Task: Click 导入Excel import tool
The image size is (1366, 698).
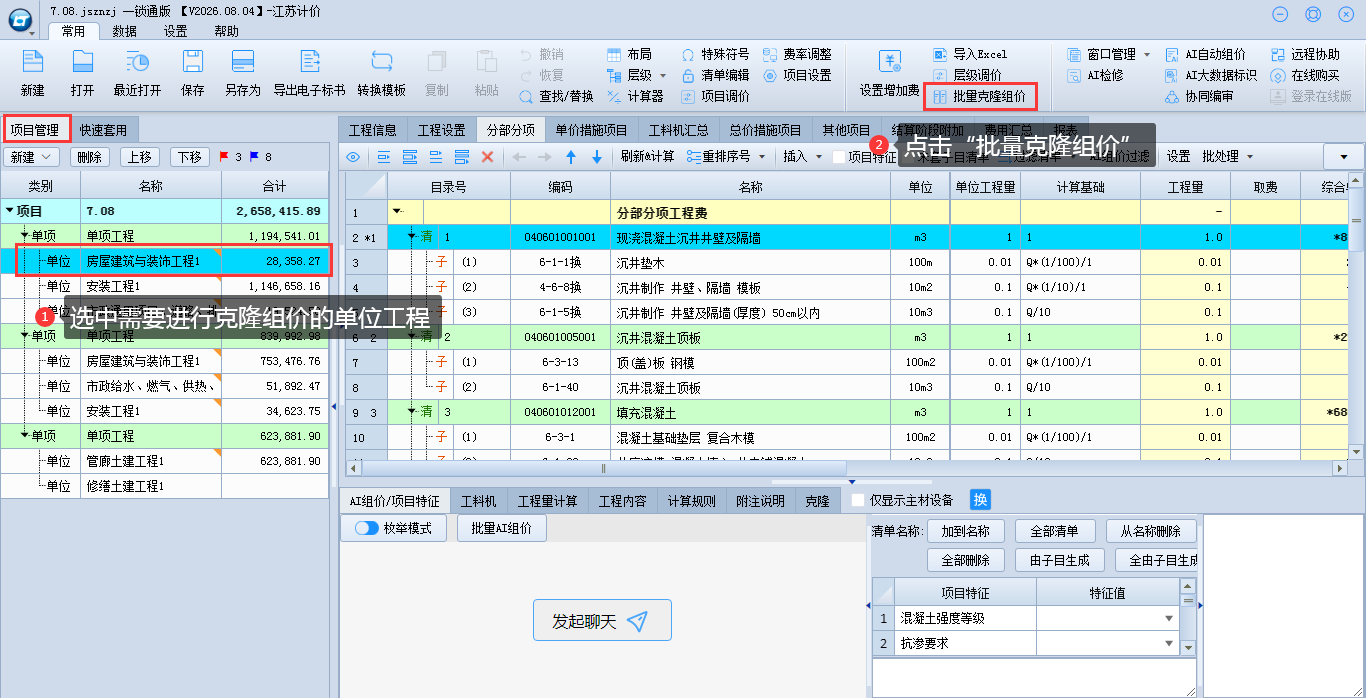Action: pyautogui.click(x=970, y=54)
